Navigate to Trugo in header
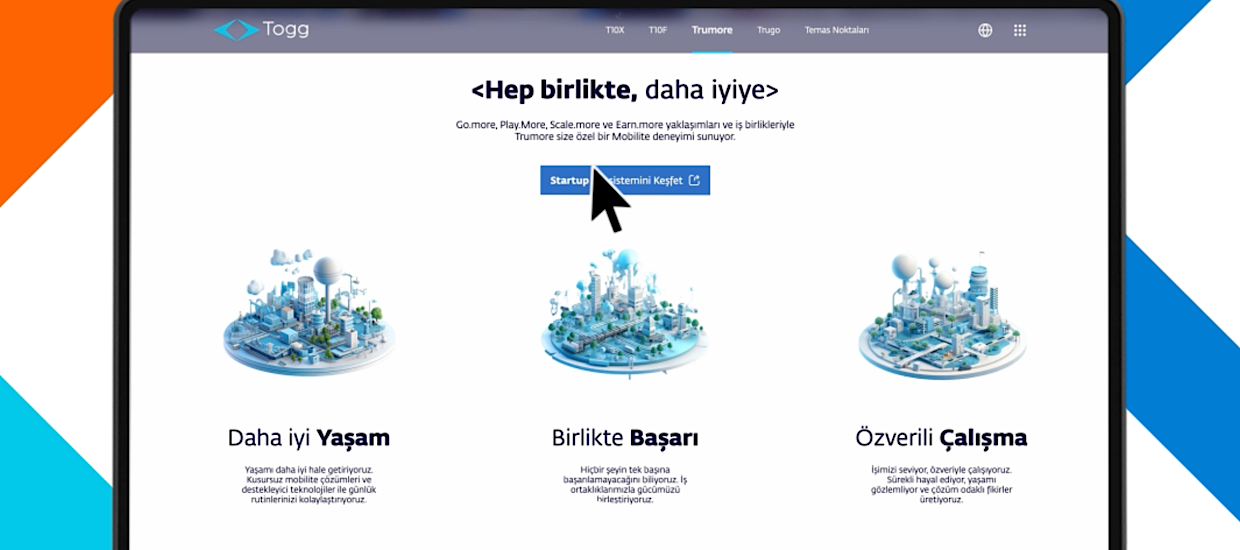The image size is (1240, 550). coord(768,30)
